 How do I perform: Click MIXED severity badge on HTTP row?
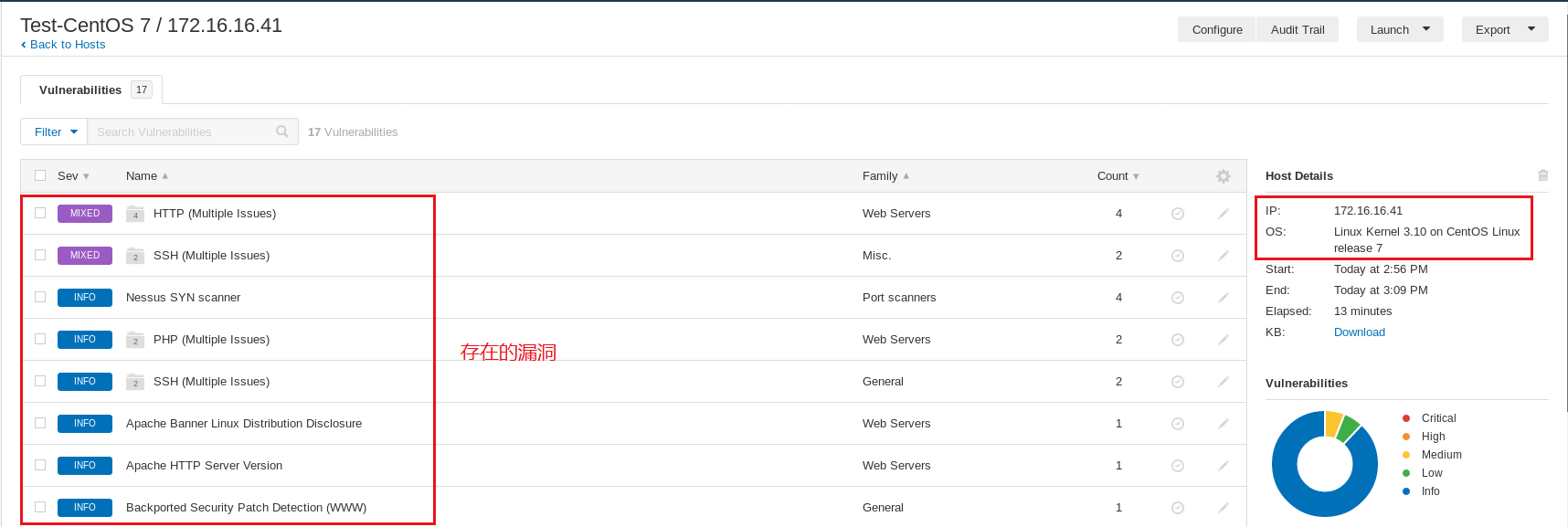[x=85, y=214]
